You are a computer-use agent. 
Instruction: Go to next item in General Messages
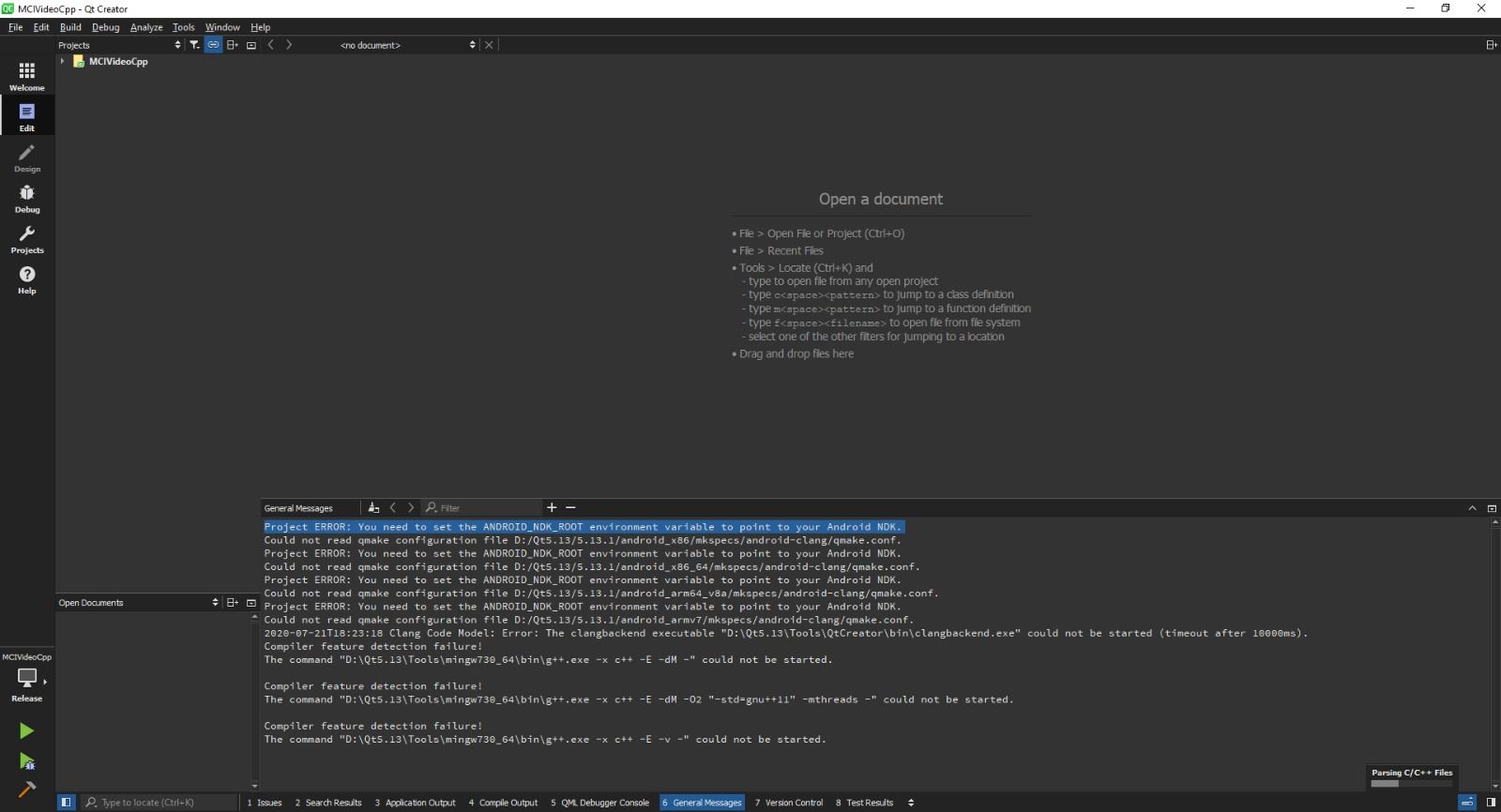[411, 508]
